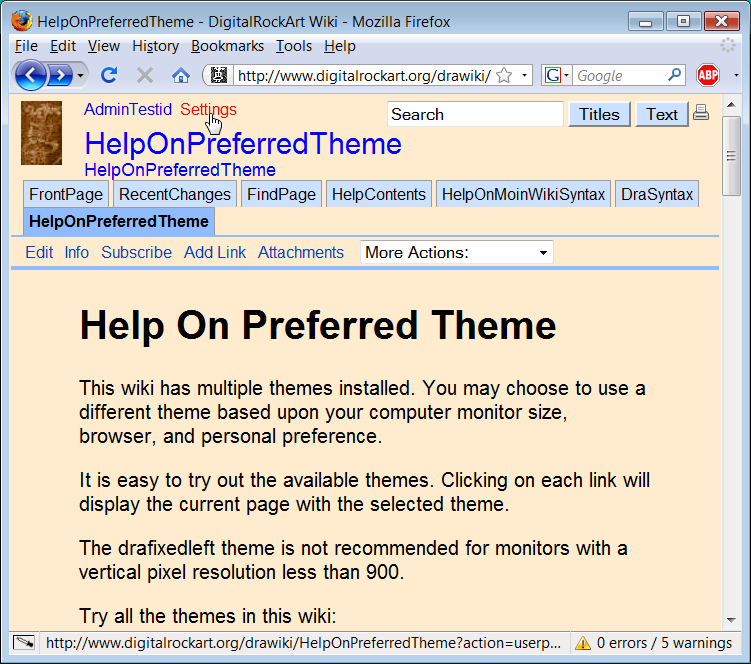Bookmark this page with the star icon

[504, 76]
